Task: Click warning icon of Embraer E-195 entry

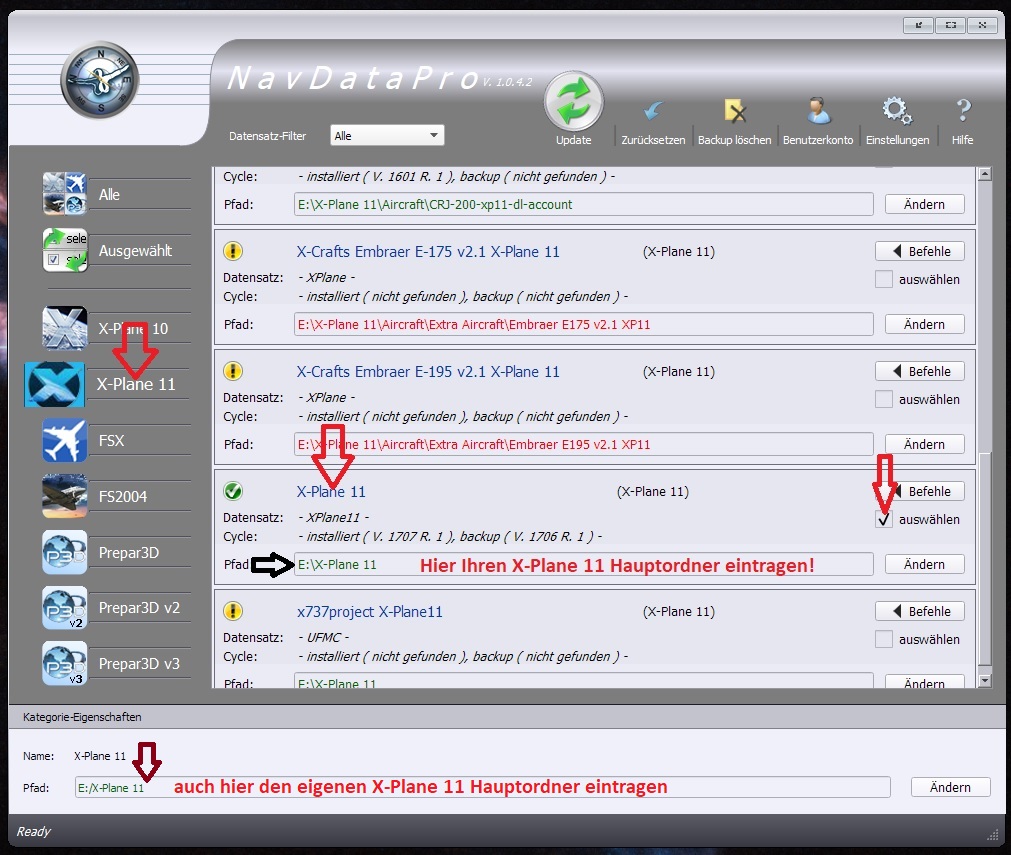Action: tap(233, 371)
